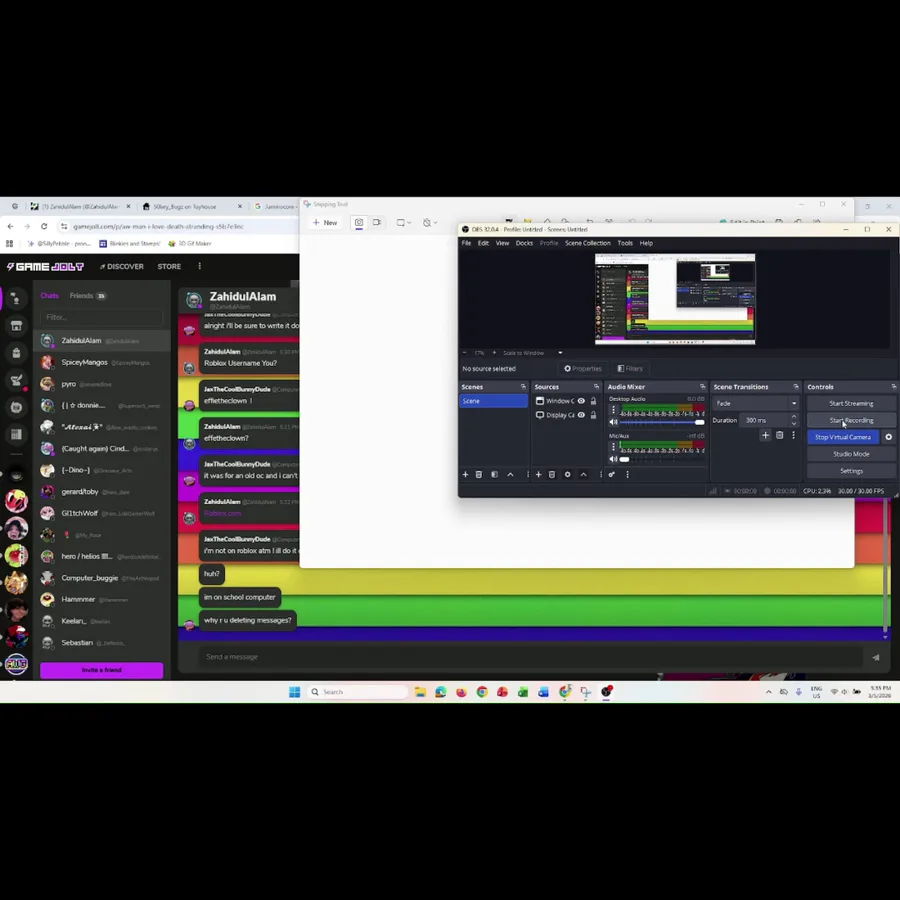Mute Mic/Aux speaker icon

tap(614, 459)
